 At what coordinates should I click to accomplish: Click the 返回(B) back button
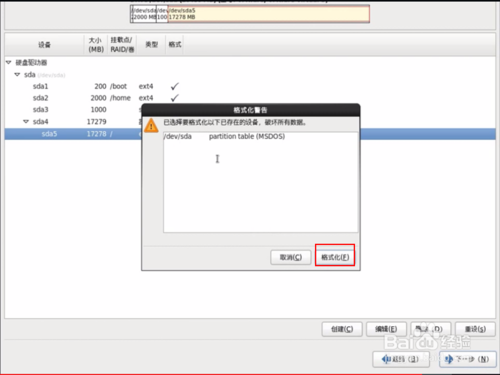coord(401,359)
